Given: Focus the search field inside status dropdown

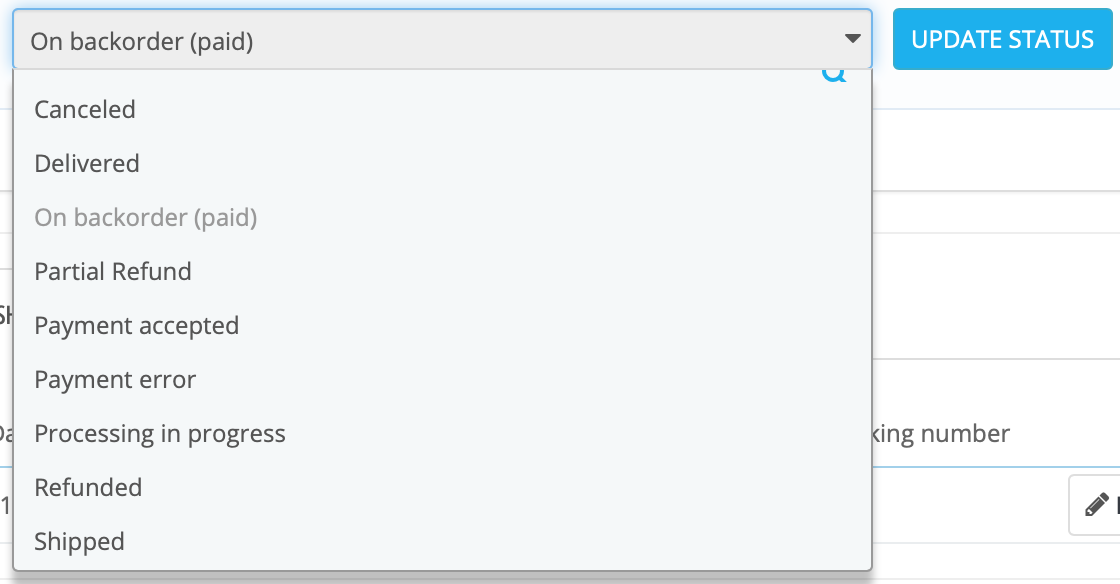Looking at the screenshot, I should pyautogui.click(x=420, y=75).
